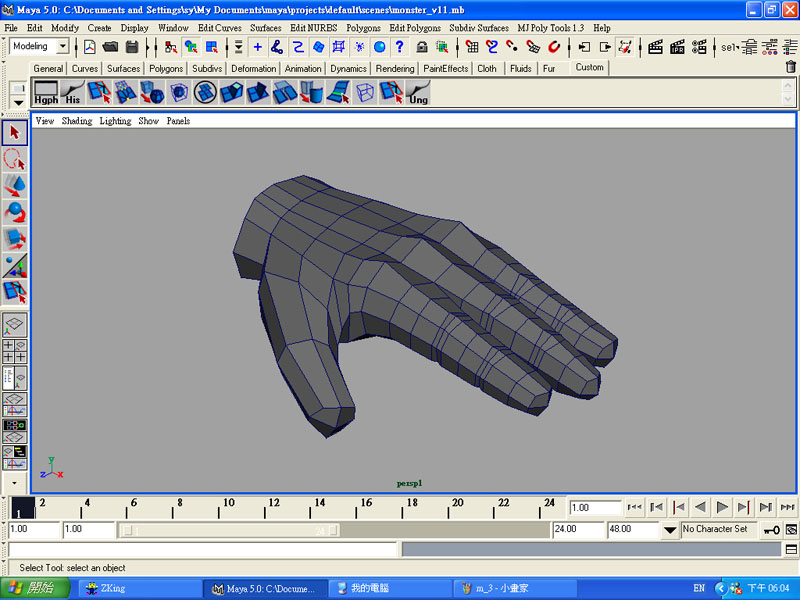This screenshot has height=600, width=800.
Task: Toggle Snap to view planes
Action: click(533, 47)
